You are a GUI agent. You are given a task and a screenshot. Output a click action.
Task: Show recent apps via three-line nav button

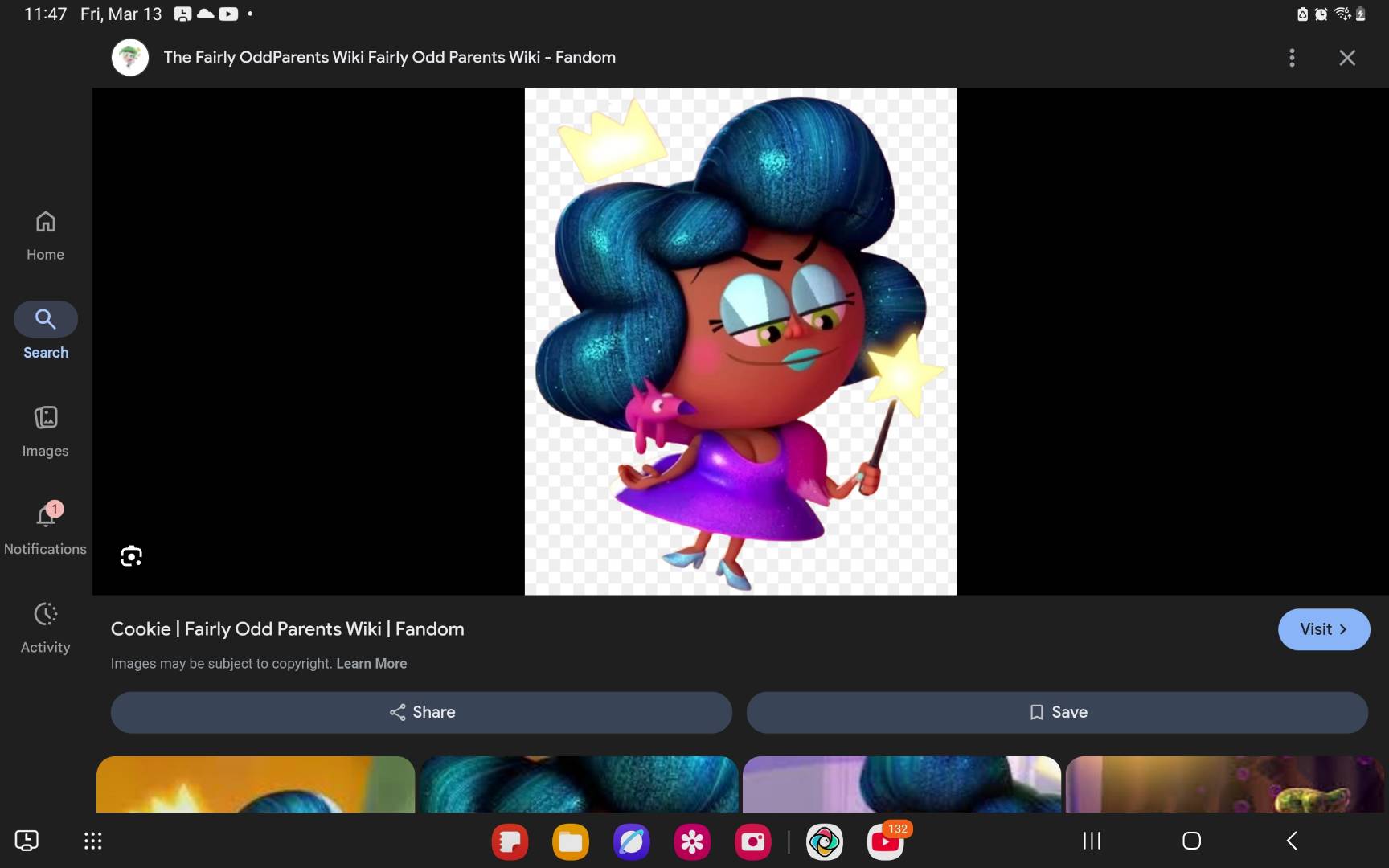pyautogui.click(x=1092, y=841)
